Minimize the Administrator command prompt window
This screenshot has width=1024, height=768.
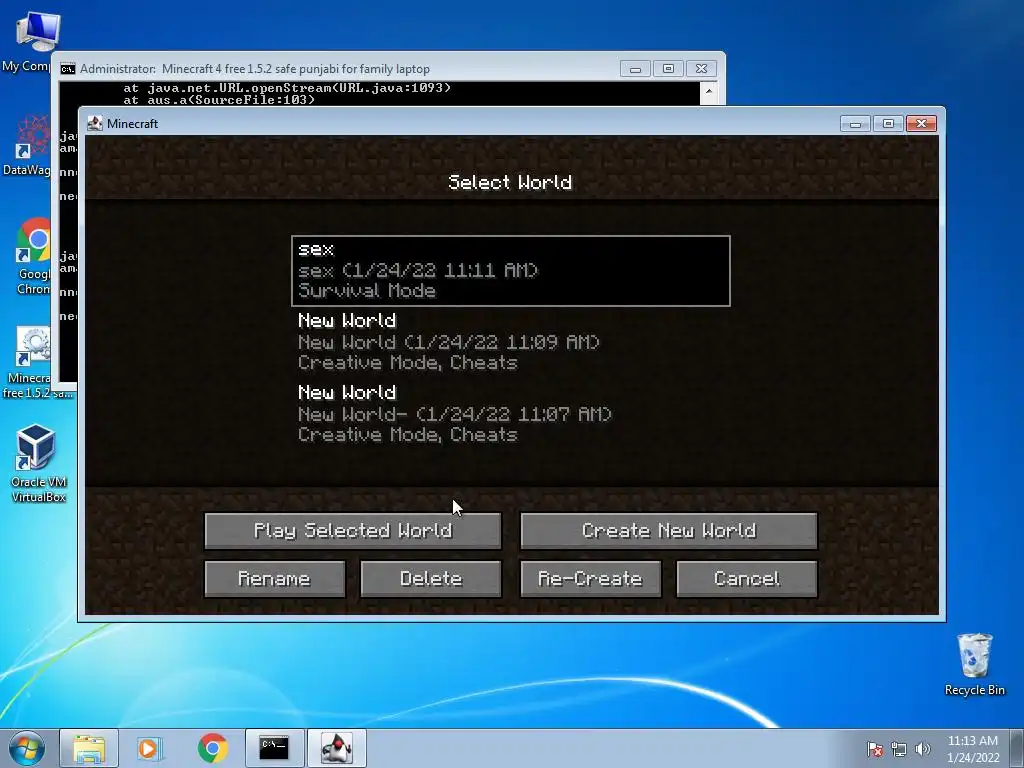pos(635,69)
